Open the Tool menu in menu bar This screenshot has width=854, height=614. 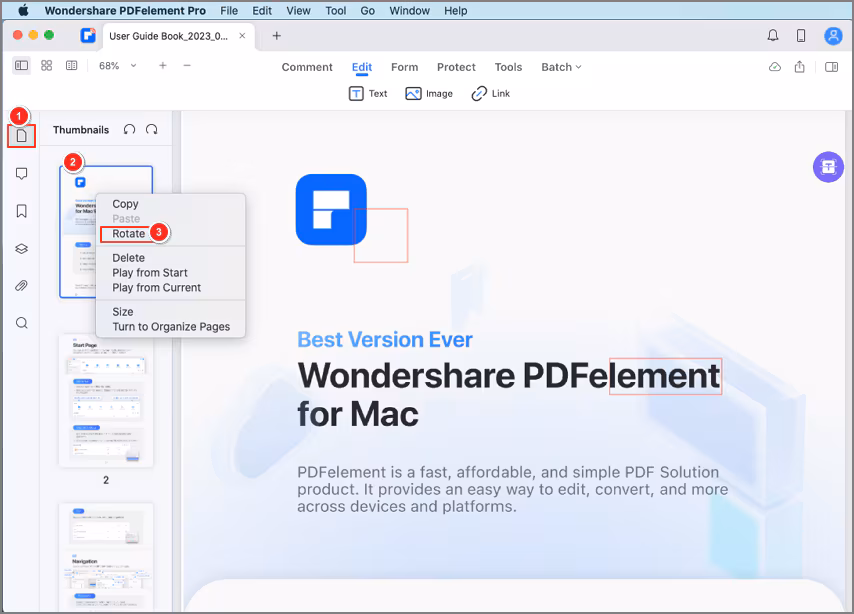[336, 10]
